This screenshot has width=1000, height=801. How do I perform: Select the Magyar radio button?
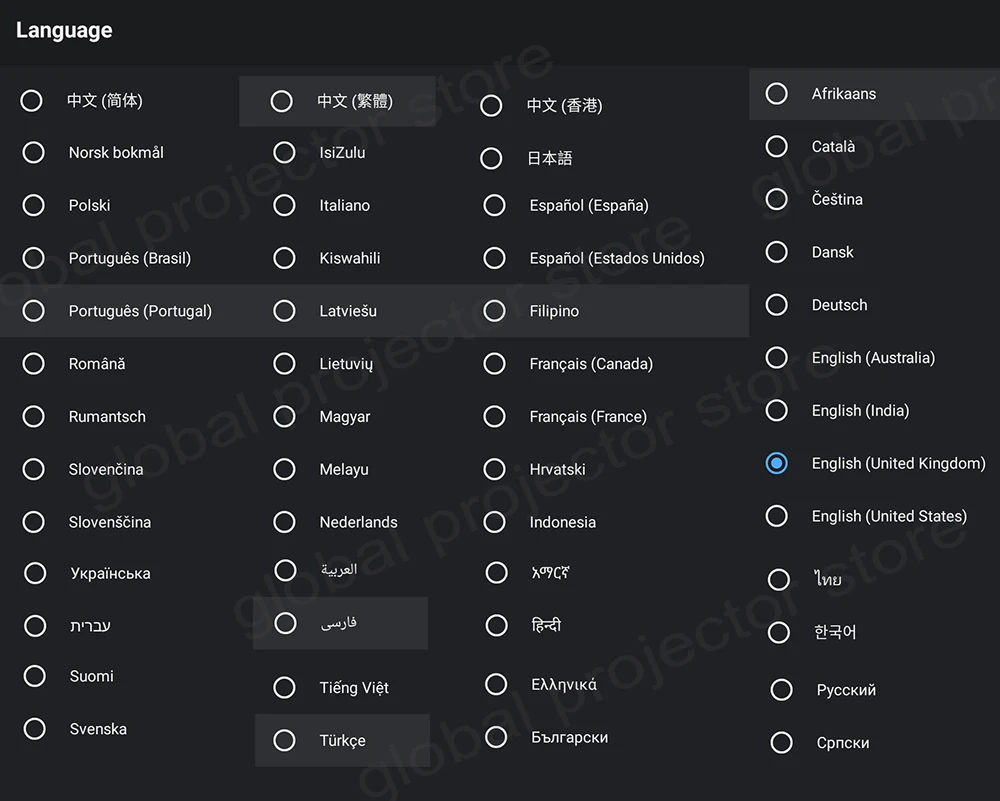285,416
